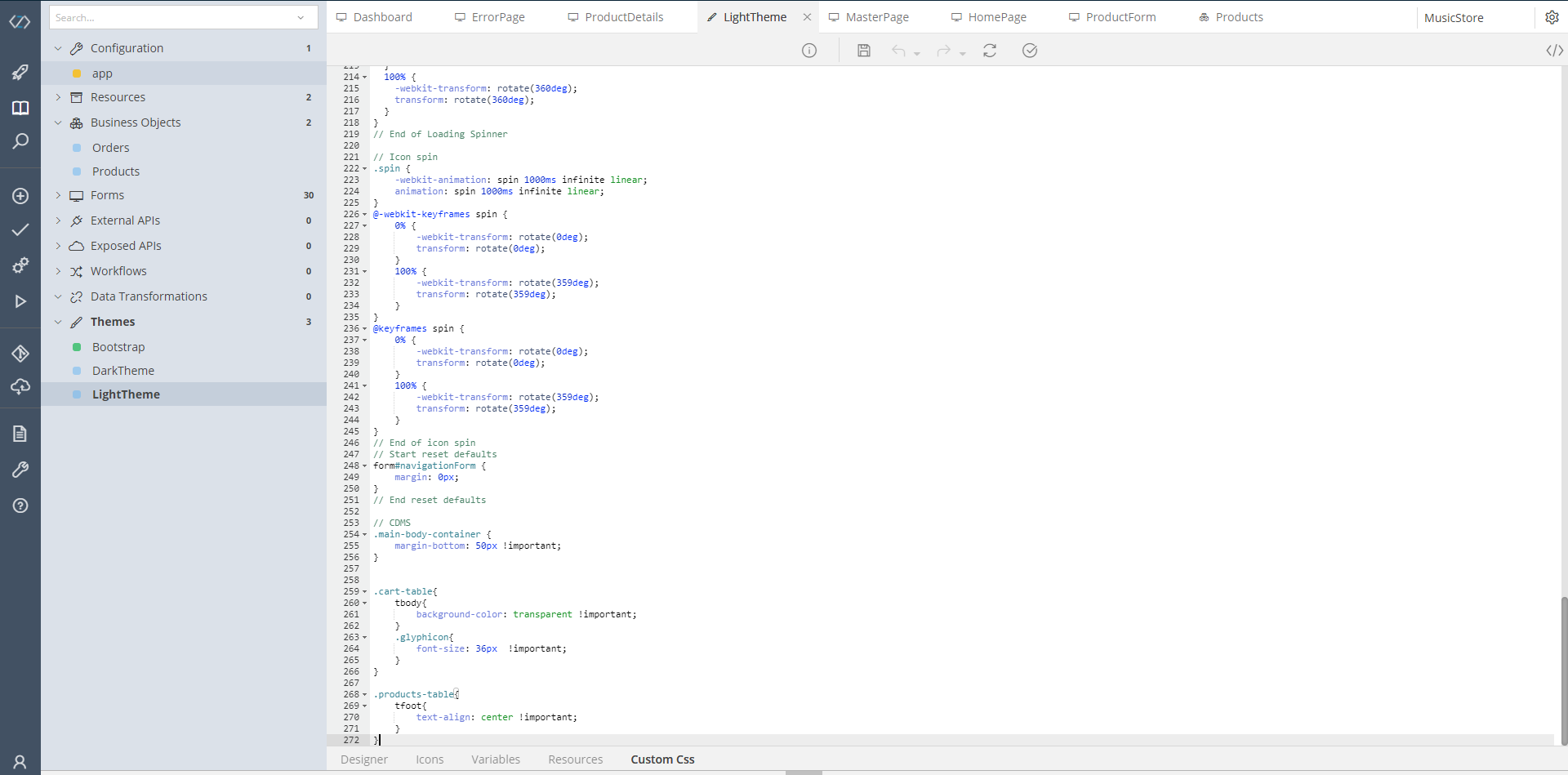Open the settings gear at top right

(1552, 17)
